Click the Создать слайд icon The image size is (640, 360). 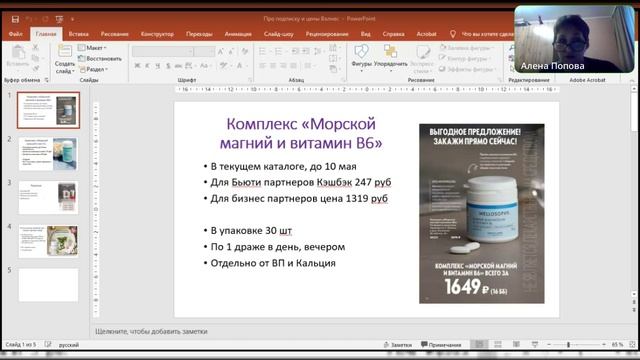[64, 51]
